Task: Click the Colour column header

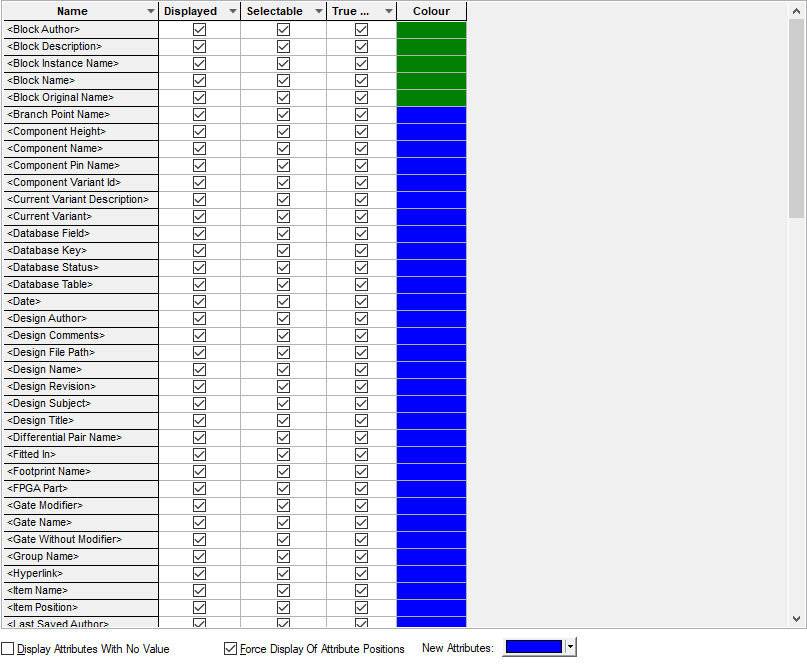Action: pyautogui.click(x=431, y=12)
